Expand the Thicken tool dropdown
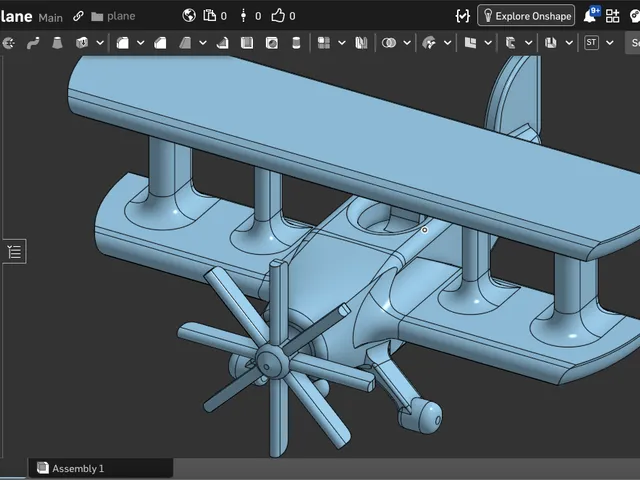This screenshot has height=480, width=640. [100, 43]
